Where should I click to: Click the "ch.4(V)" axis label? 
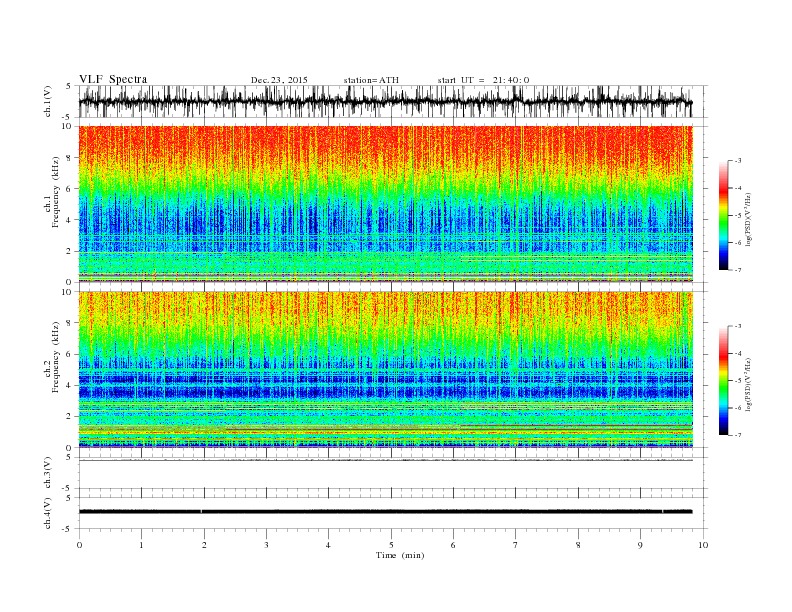click(48, 513)
